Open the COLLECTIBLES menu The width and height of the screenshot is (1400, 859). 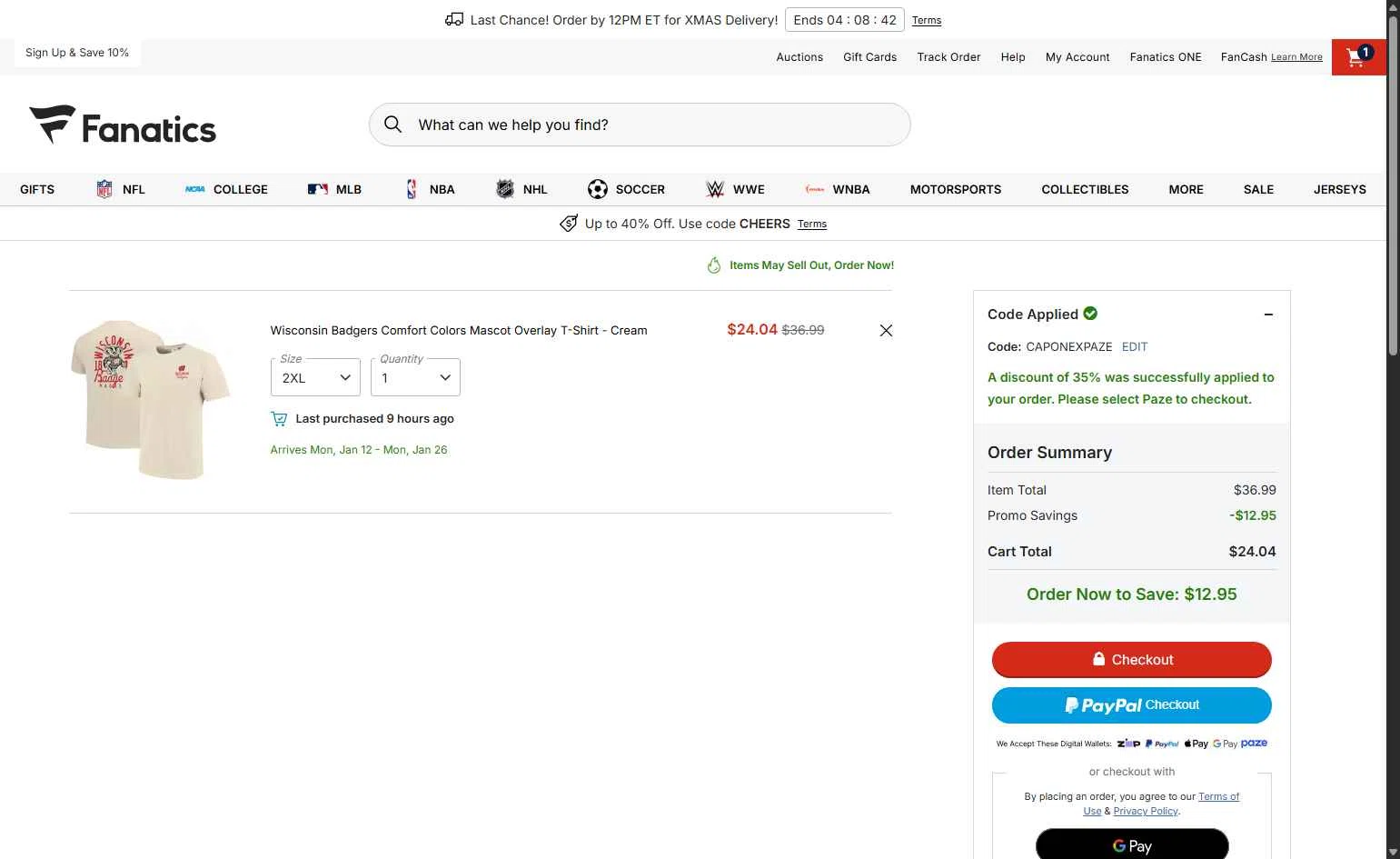(x=1085, y=189)
